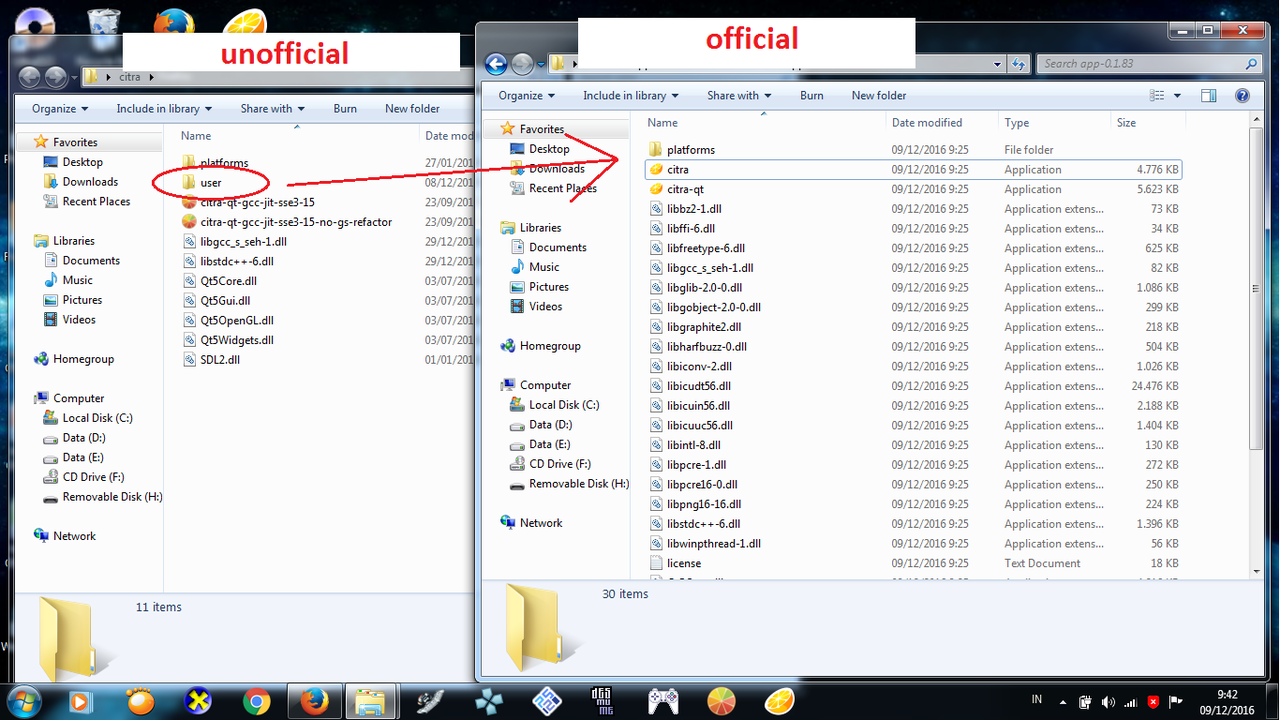
Task: Open Pictures library in unofficial sidebar
Action: 73,300
